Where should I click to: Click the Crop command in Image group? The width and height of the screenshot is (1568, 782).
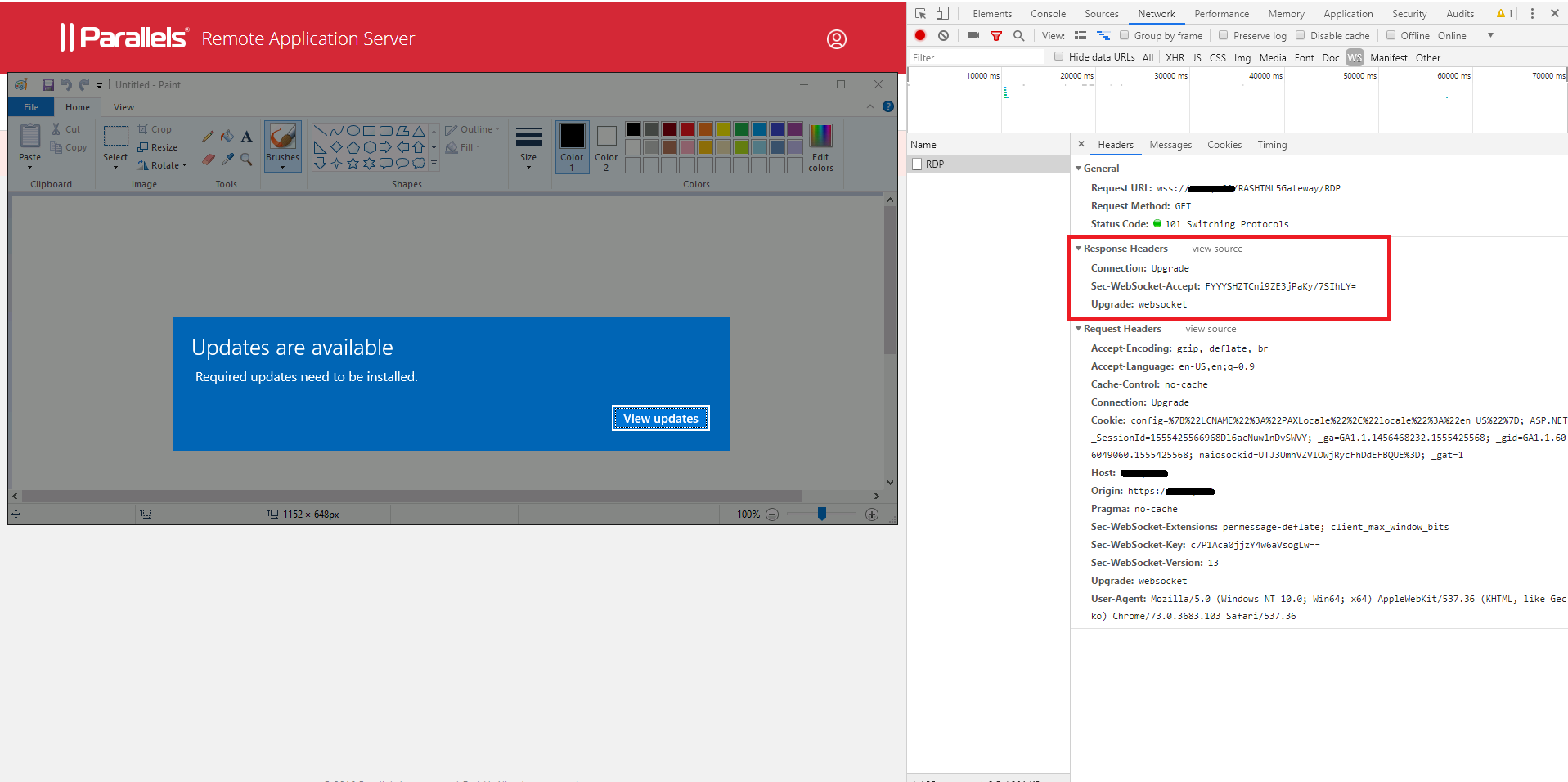click(x=155, y=129)
